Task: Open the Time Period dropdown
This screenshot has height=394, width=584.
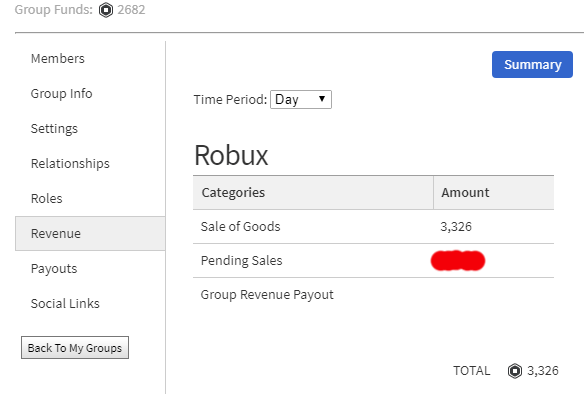Action: (301, 99)
